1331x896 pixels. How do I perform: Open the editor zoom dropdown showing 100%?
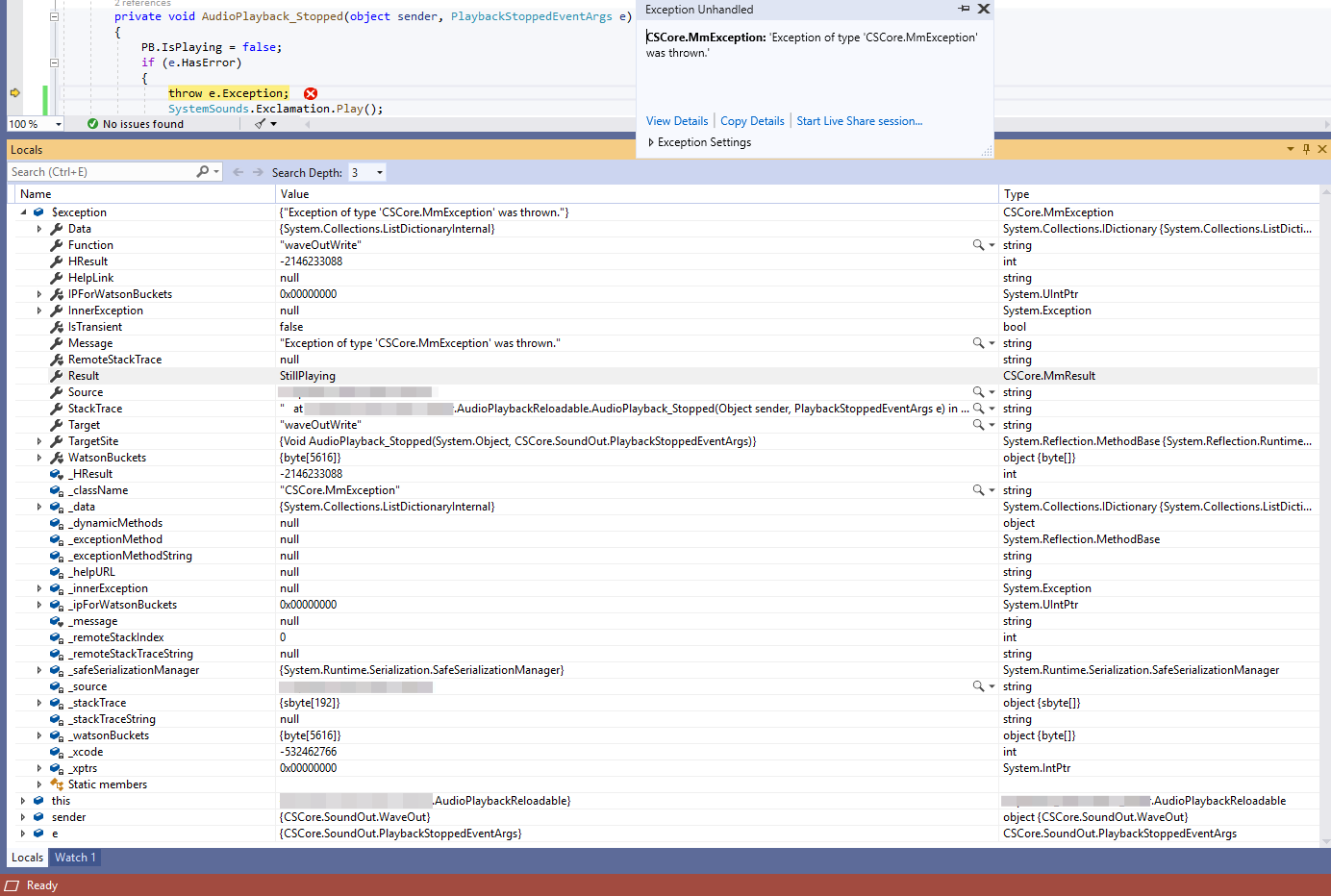(x=59, y=123)
